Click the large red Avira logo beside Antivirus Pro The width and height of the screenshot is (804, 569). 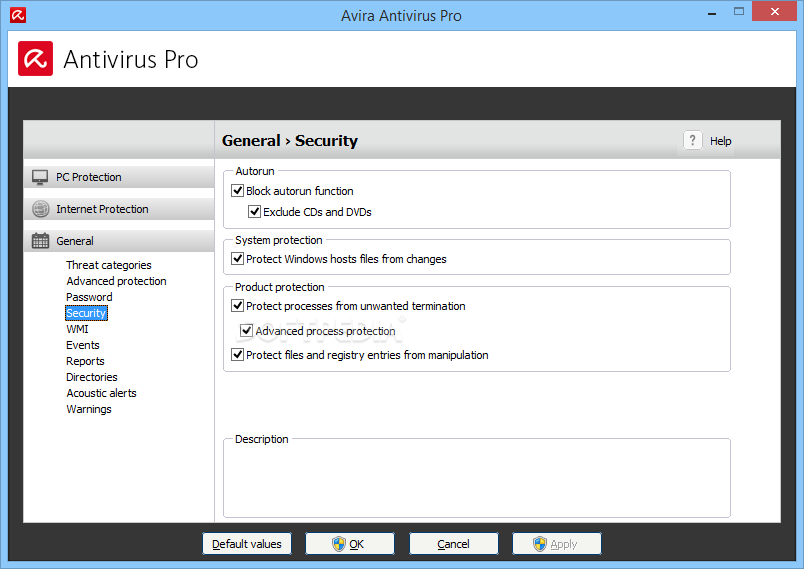(35, 58)
